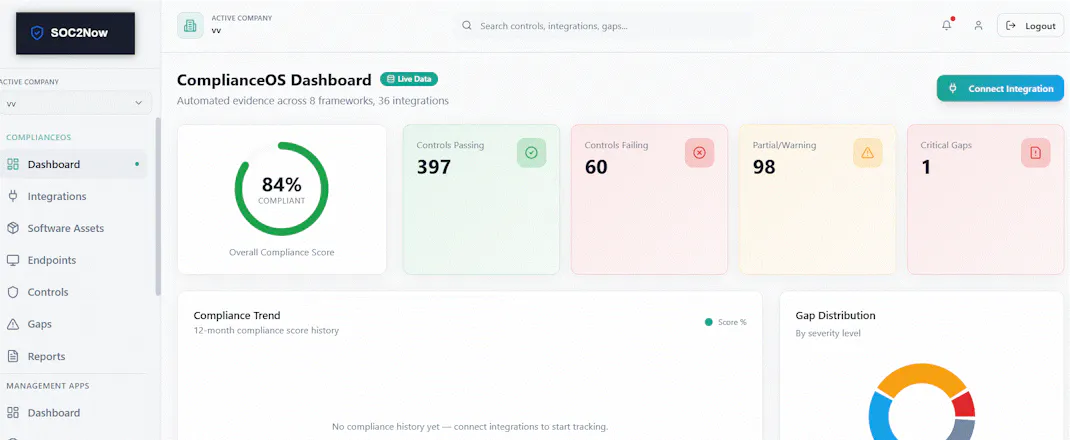The width and height of the screenshot is (1070, 440).
Task: Click the Endpoints monitor icon
Action: pyautogui.click(x=13, y=261)
